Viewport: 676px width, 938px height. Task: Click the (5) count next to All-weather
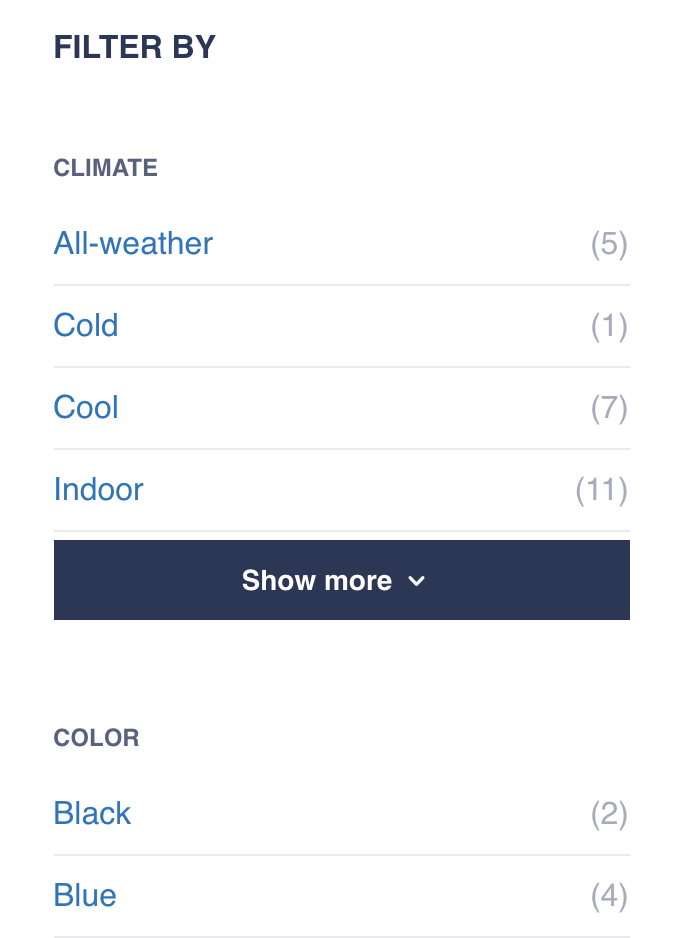[609, 244]
